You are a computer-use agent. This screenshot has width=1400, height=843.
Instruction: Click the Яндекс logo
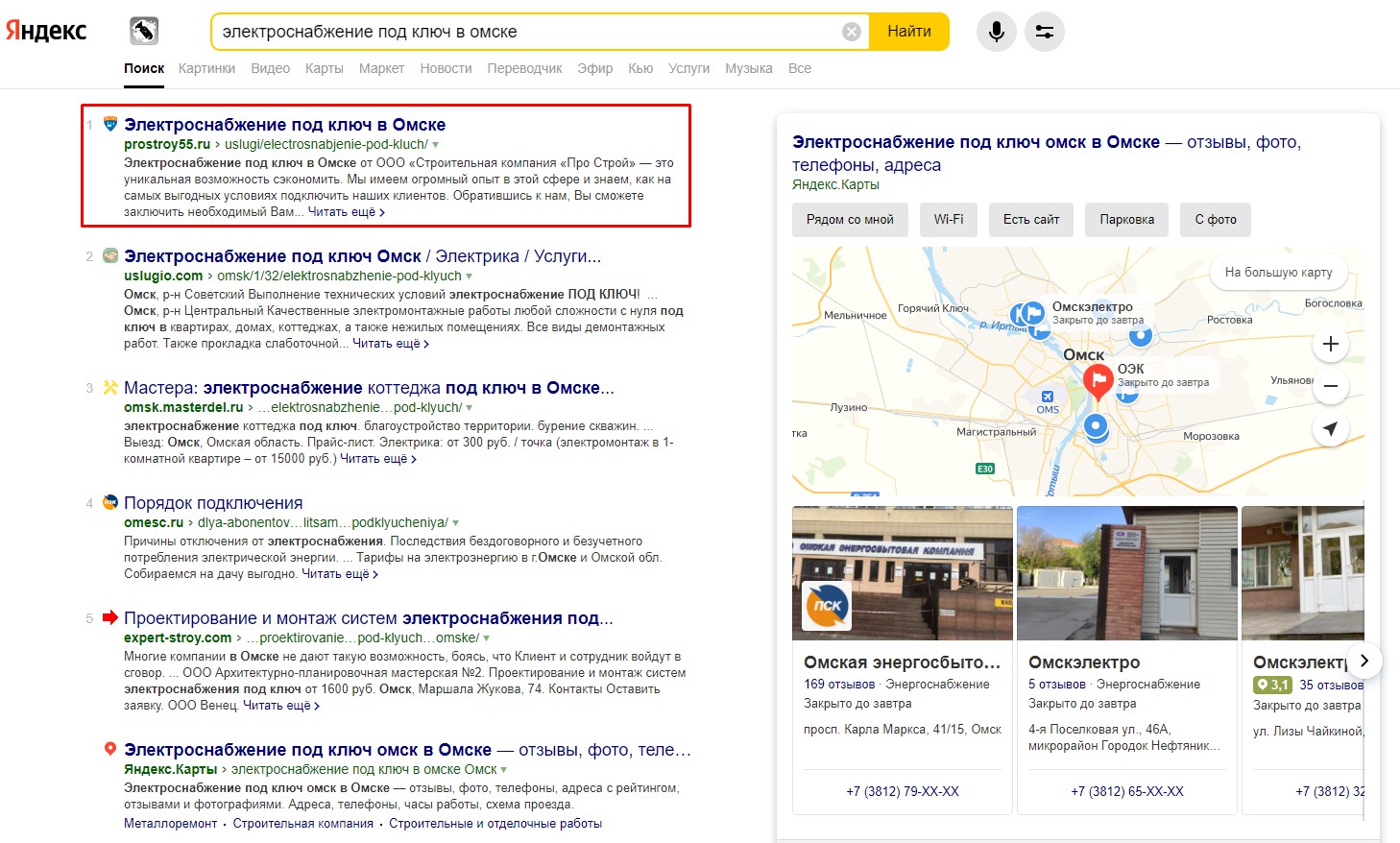point(46,31)
